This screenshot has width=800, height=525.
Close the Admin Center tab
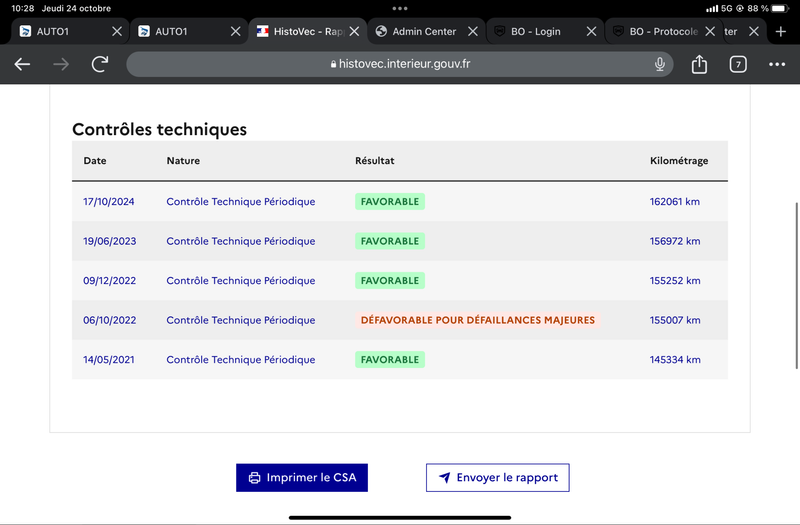(473, 32)
